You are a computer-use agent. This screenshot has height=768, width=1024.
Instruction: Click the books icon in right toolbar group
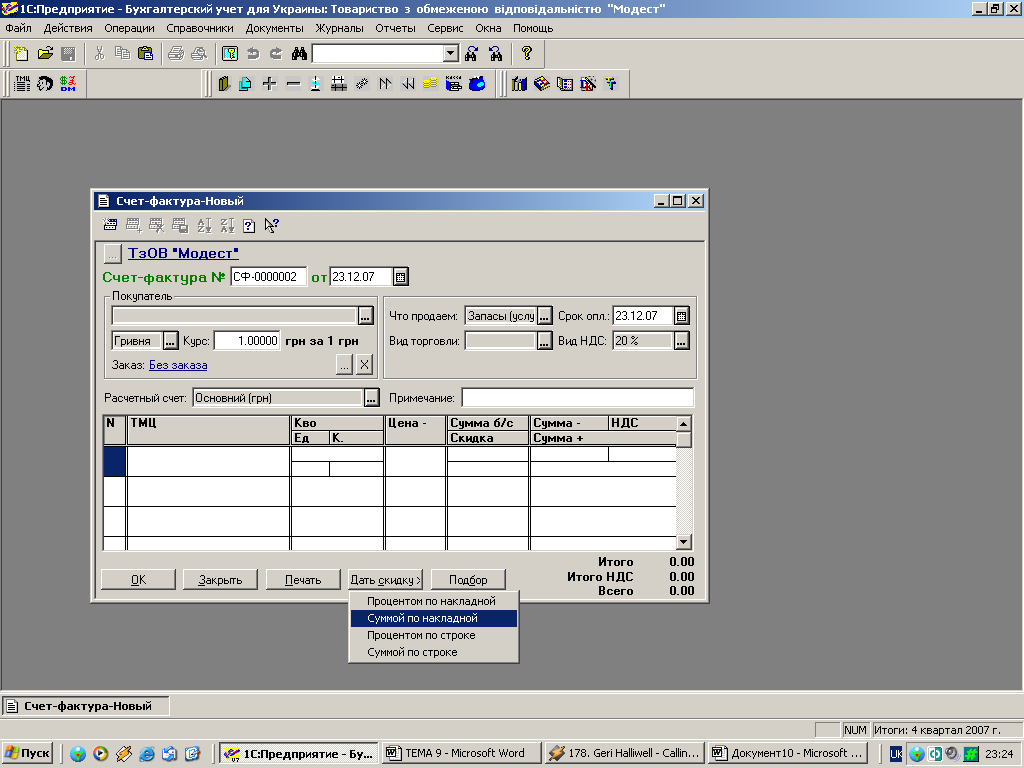click(519, 84)
